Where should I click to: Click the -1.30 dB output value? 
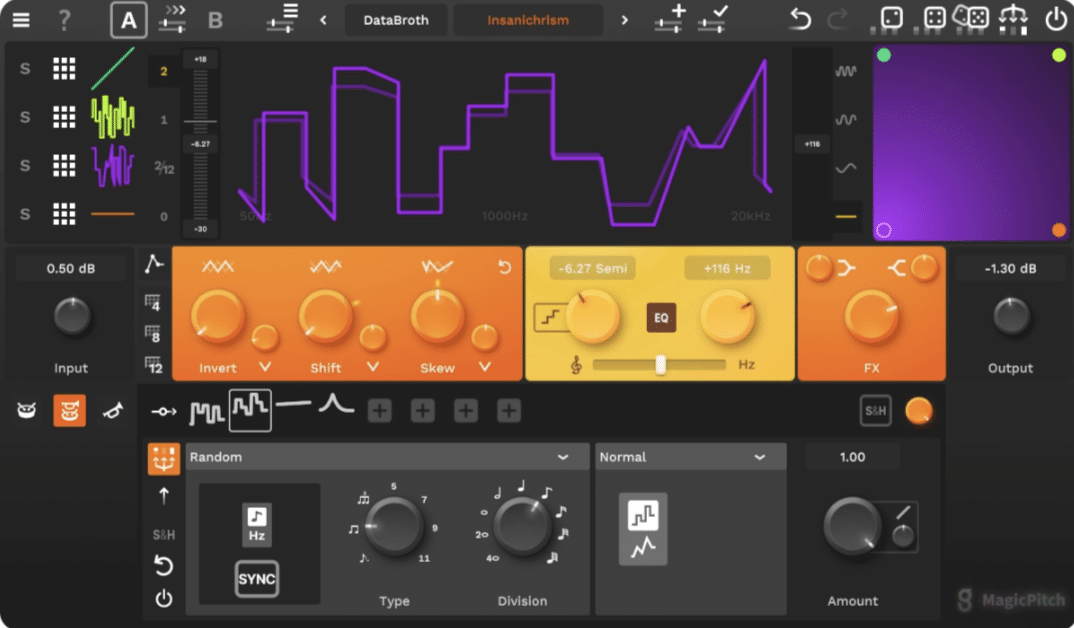(x=1010, y=268)
